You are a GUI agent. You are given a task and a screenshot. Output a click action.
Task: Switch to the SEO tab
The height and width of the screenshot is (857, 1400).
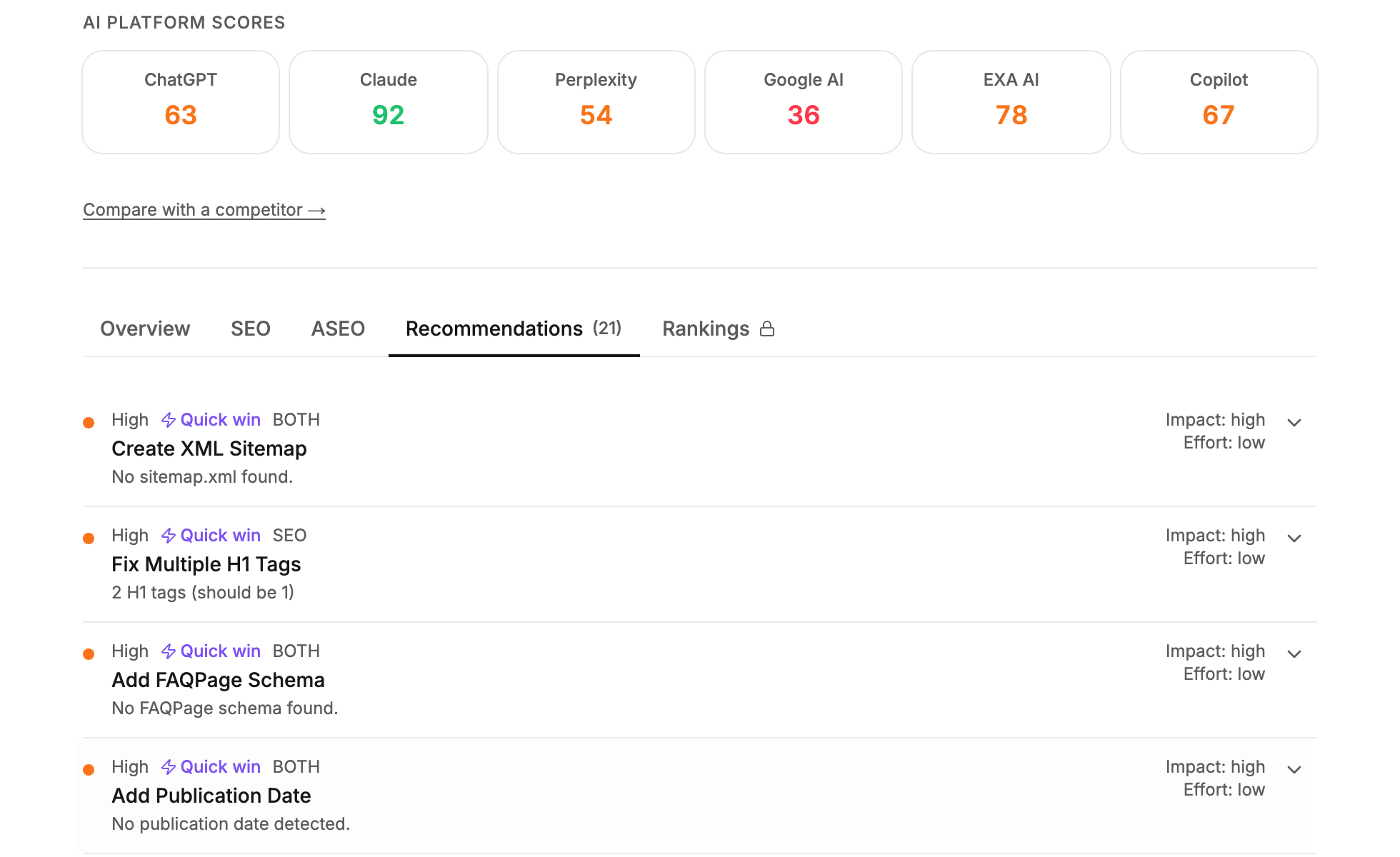pyautogui.click(x=251, y=329)
